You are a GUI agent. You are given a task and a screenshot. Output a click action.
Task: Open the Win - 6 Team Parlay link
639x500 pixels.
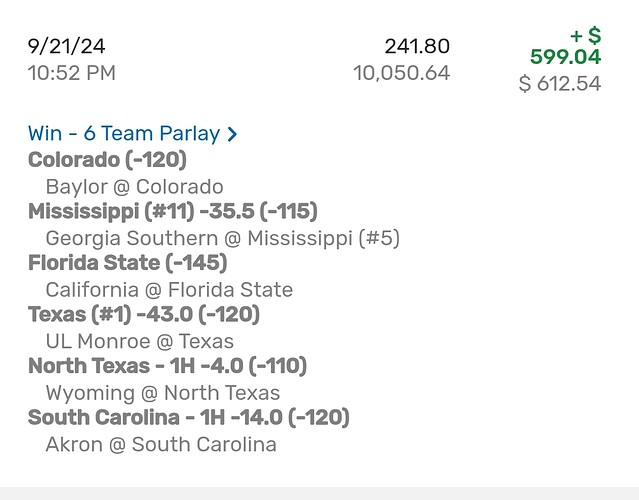coord(124,134)
